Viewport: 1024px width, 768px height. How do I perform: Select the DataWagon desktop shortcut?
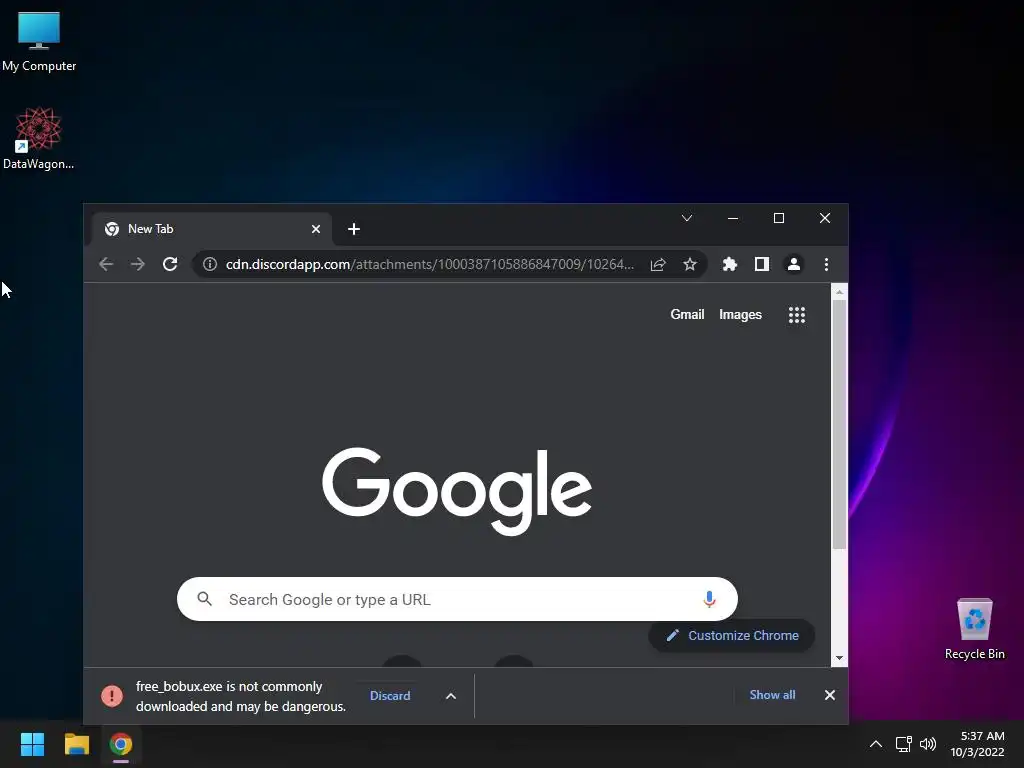click(38, 138)
